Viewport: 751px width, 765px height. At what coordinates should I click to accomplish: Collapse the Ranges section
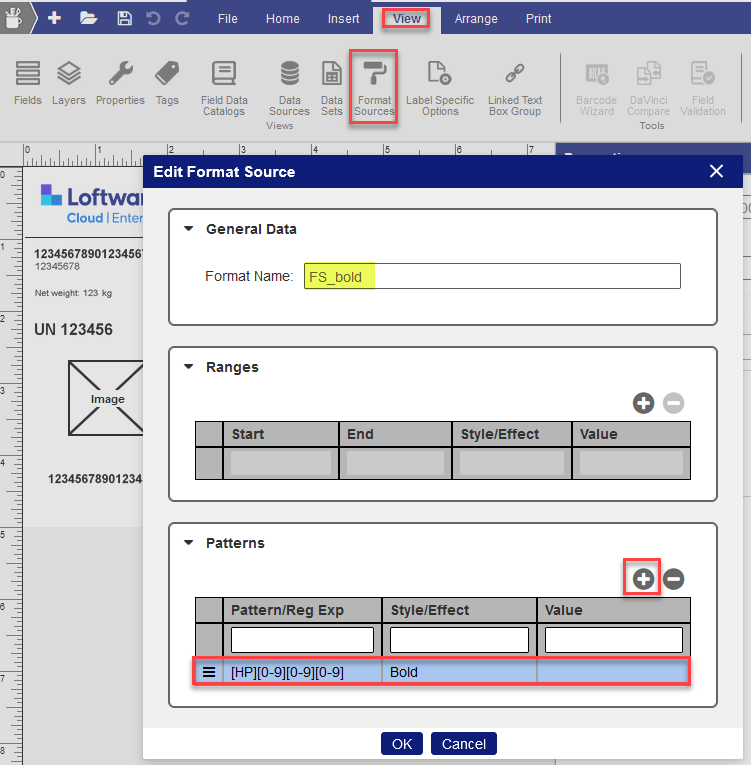[189, 367]
